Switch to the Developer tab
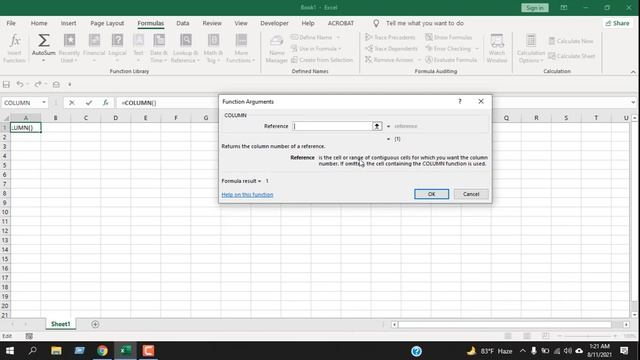 (274, 23)
